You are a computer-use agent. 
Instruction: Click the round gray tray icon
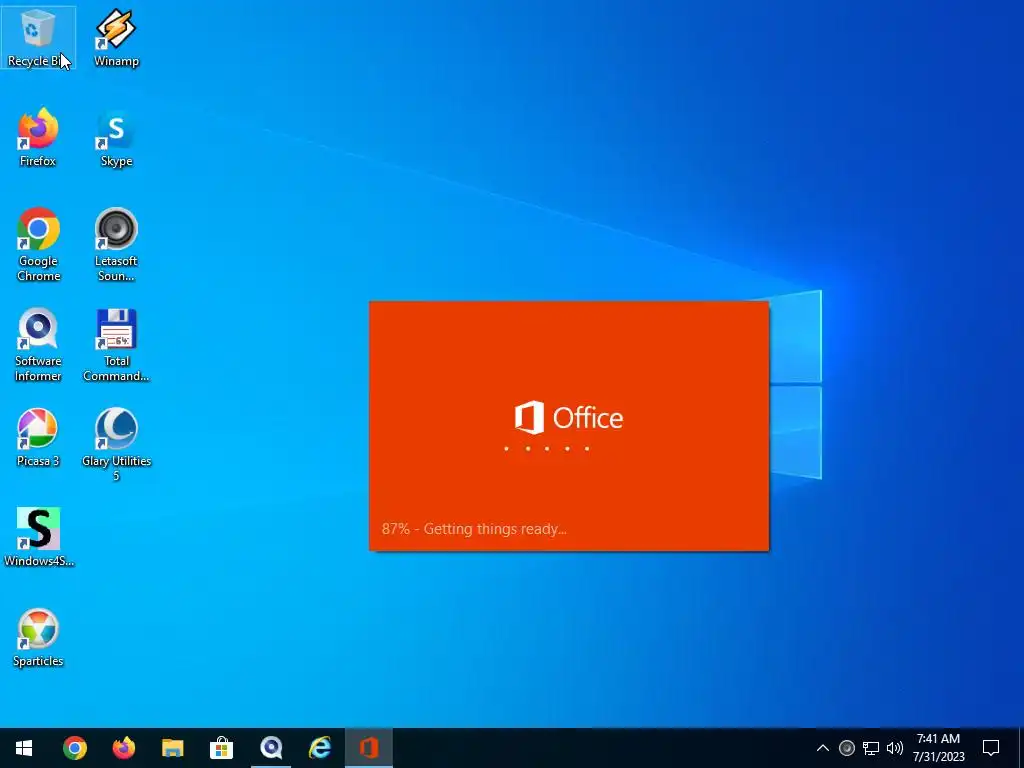pyautogui.click(x=846, y=748)
